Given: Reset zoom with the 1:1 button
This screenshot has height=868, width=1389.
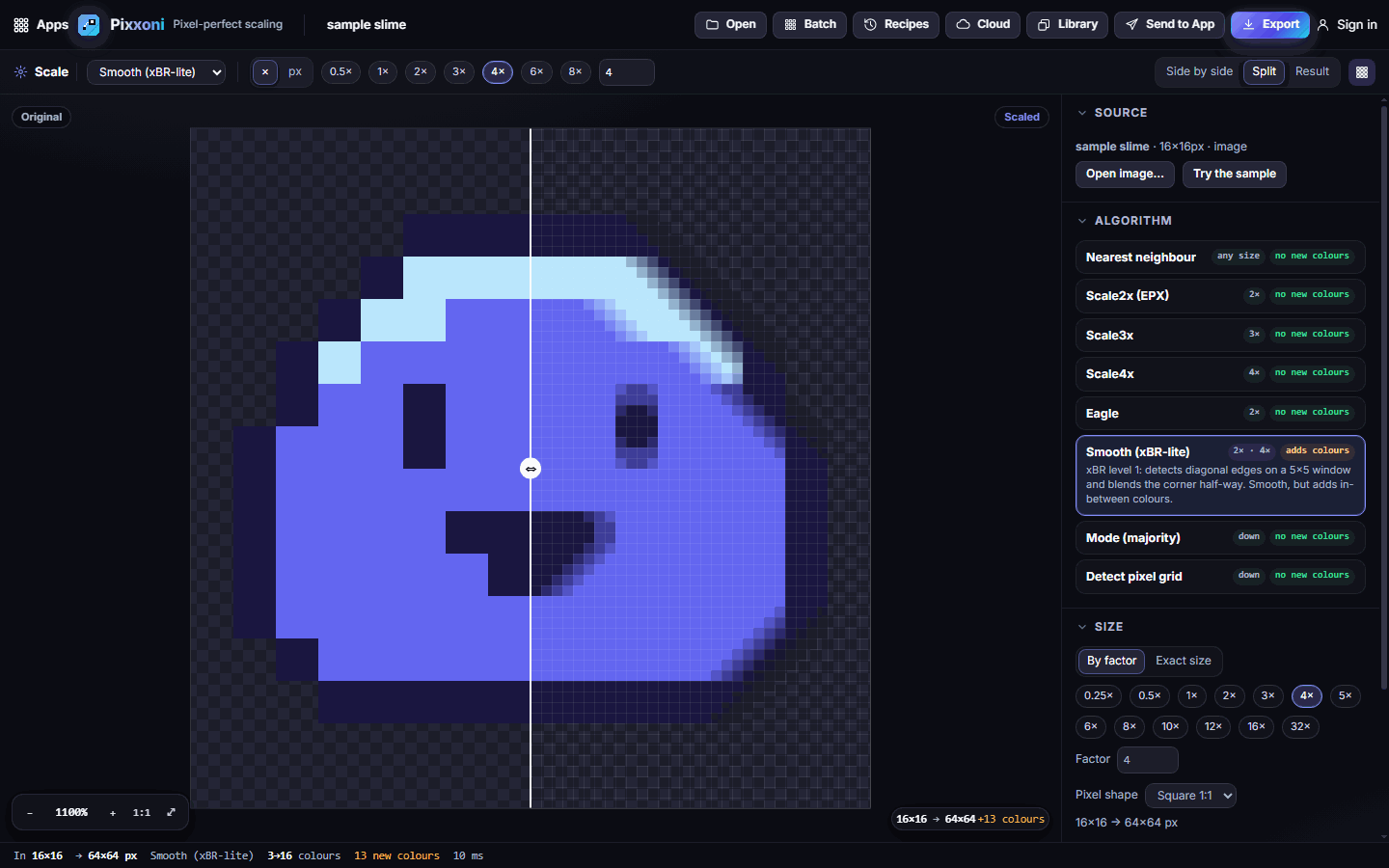Looking at the screenshot, I should pos(142,813).
